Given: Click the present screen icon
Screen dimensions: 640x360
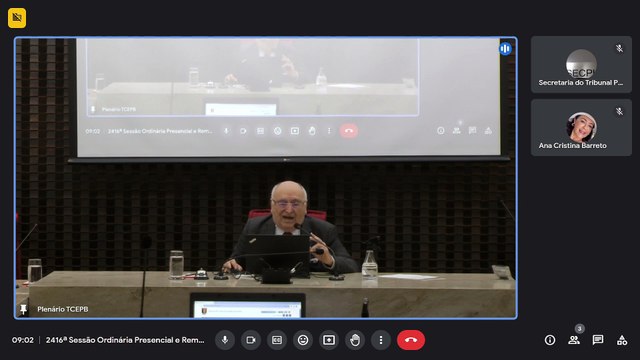Looking at the screenshot, I should 329,340.
